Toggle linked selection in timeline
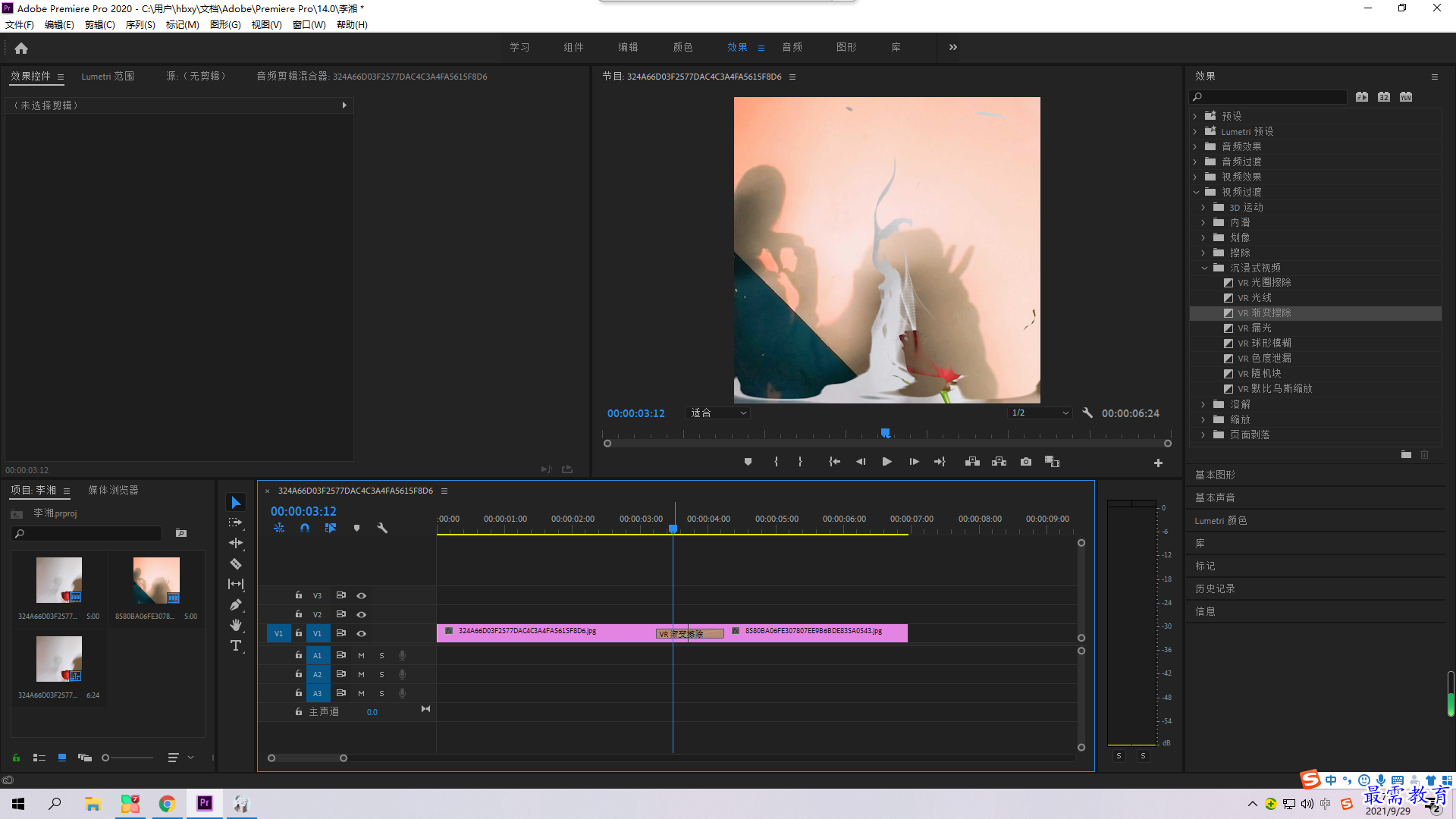 (x=331, y=528)
